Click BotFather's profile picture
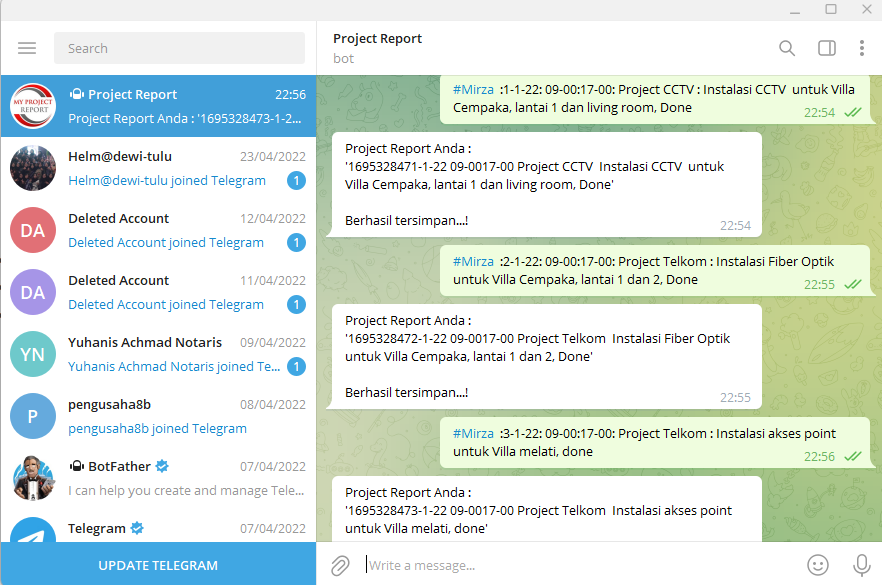This screenshot has width=882, height=585. [x=32, y=478]
